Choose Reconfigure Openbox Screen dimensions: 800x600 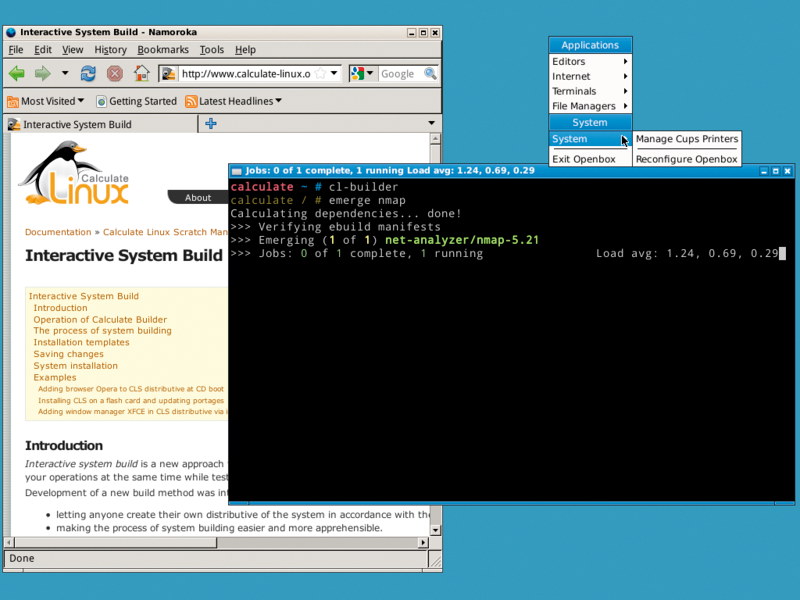687,159
